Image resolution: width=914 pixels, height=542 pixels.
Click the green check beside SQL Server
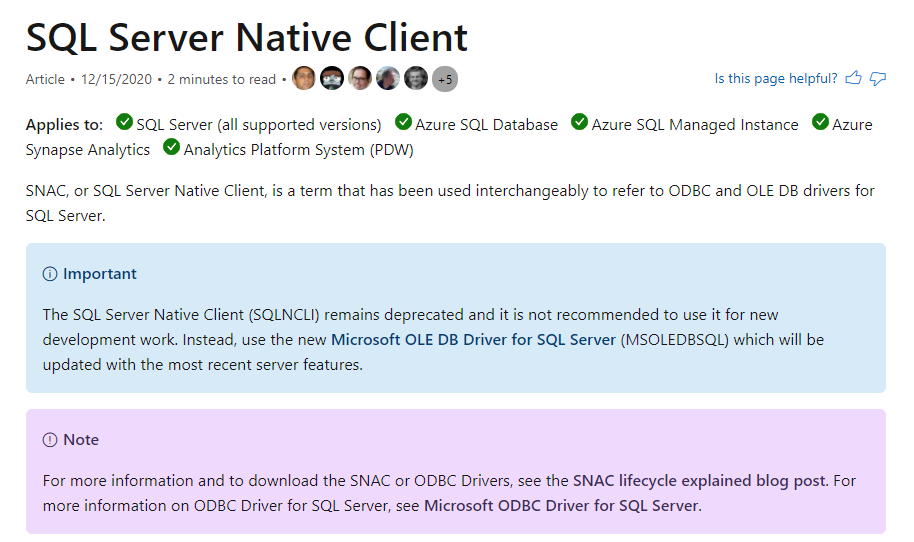click(x=124, y=122)
